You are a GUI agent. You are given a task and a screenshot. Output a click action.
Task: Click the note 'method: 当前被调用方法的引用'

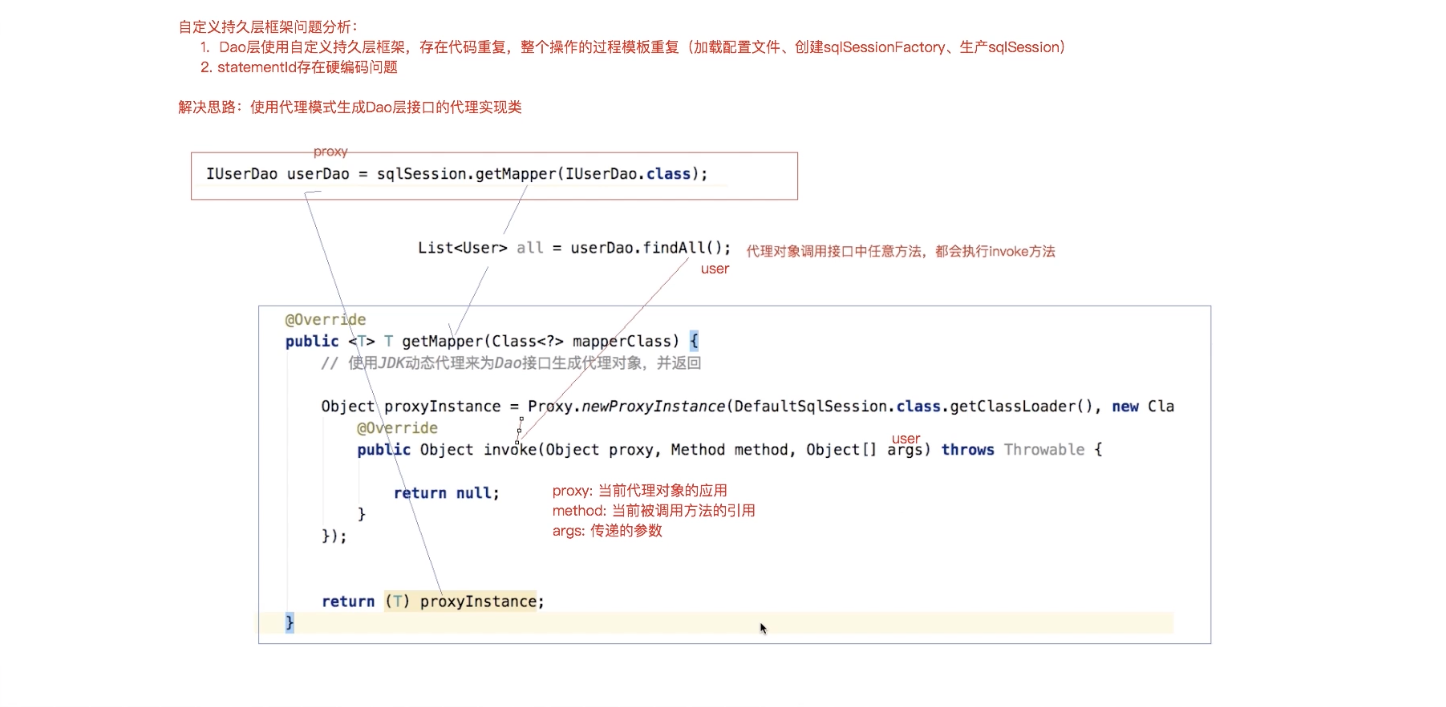(x=654, y=511)
